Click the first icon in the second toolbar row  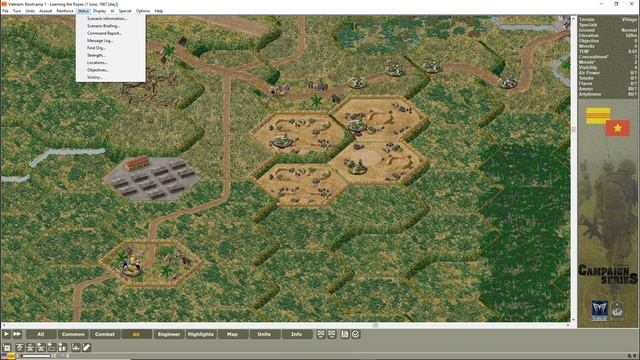[7, 348]
